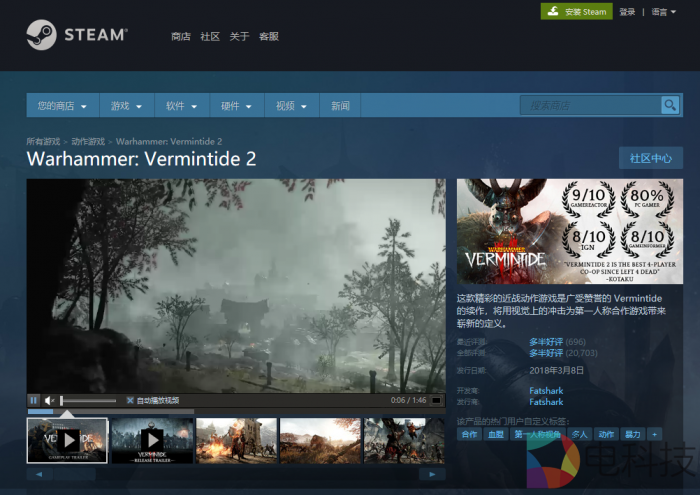Viewport: 700px width, 495px height.
Task: Open the 社区 menu in header
Action: [x=210, y=37]
